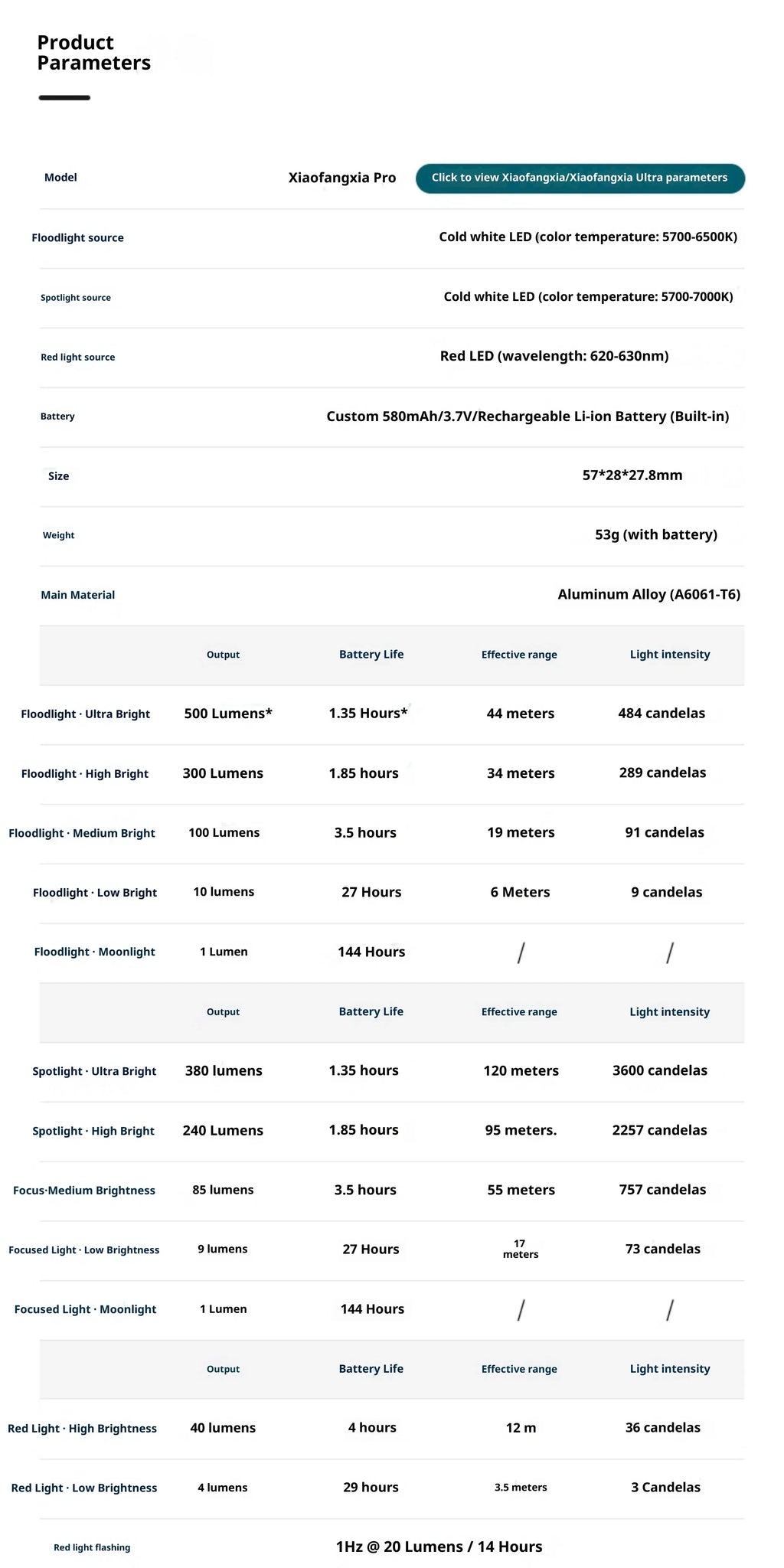This screenshot has height=1568, width=784.
Task: Select the Spotlight Ultra Bright 120 meters cell
Action: 521,1071
